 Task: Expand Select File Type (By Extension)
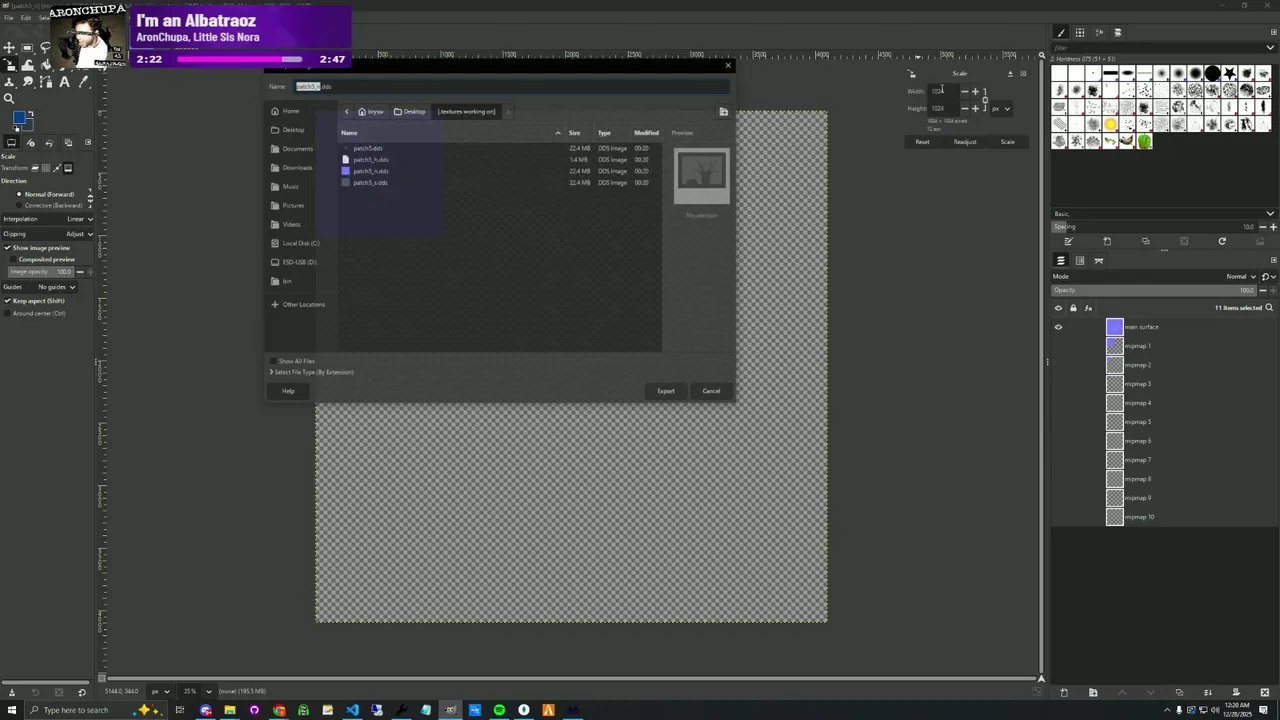[312, 372]
